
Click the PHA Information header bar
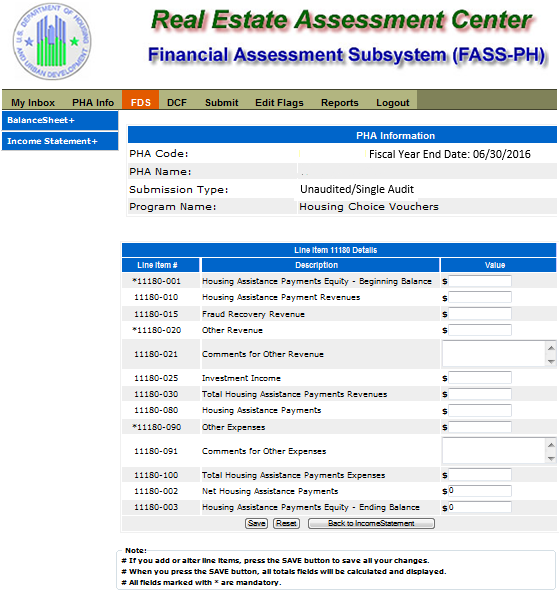[342, 135]
